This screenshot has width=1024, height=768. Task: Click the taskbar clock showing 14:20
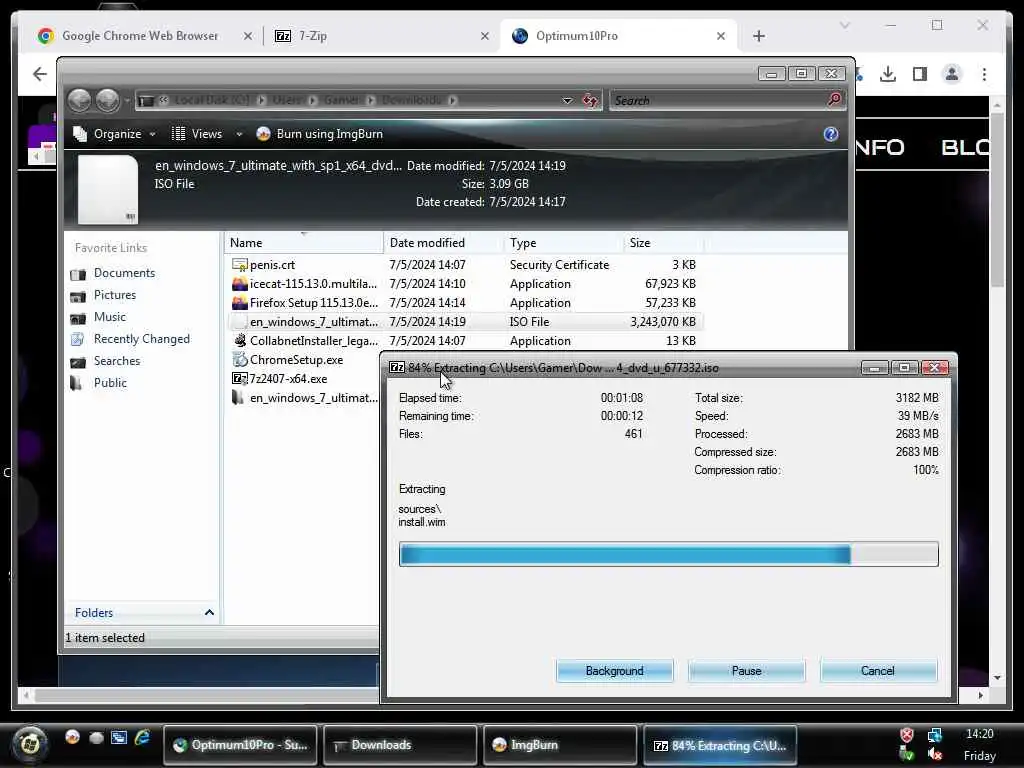pyautogui.click(x=979, y=734)
